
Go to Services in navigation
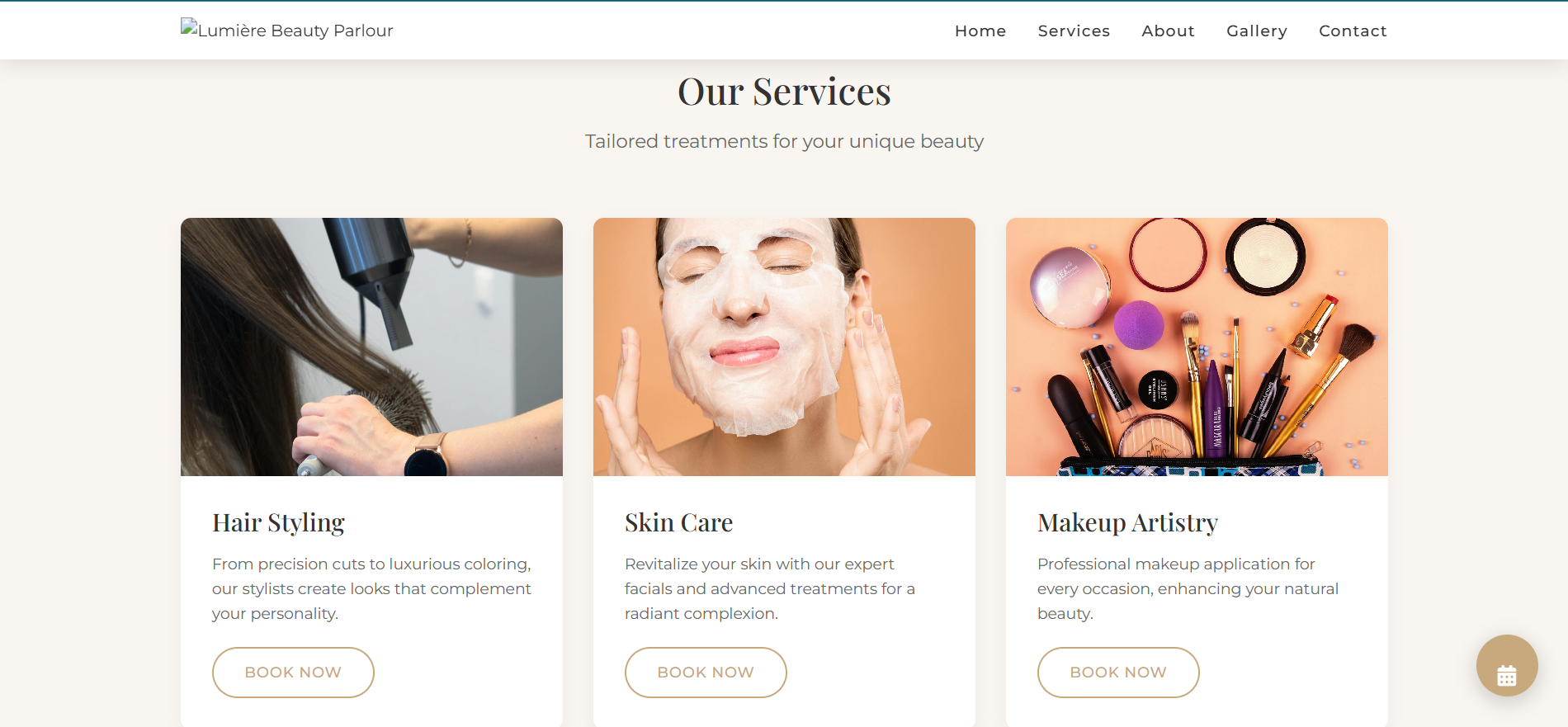coord(1074,31)
